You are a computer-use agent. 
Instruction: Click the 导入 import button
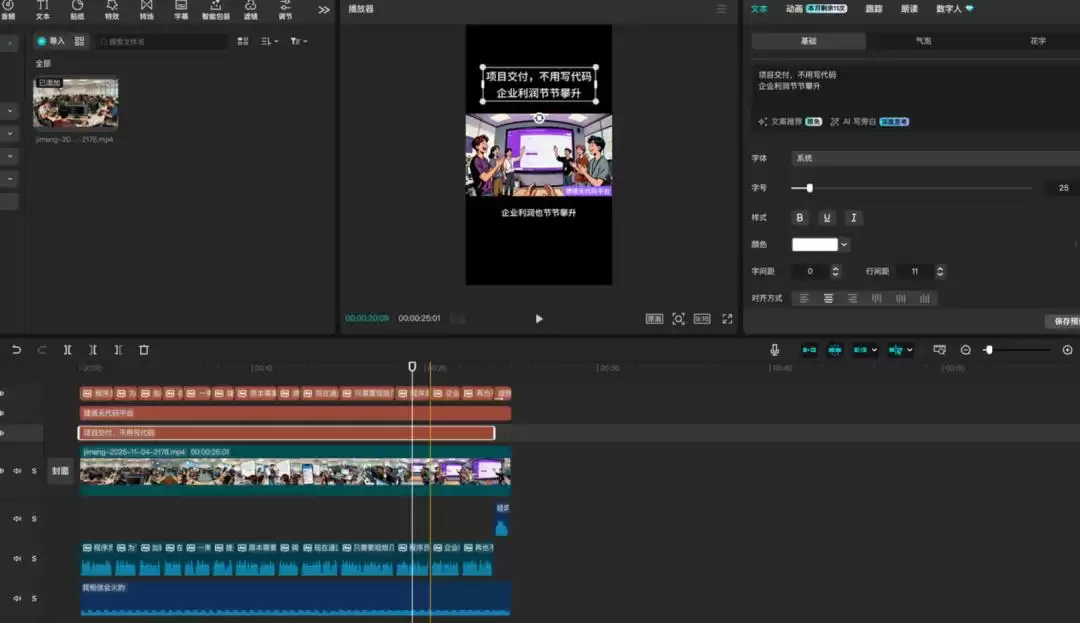(50, 41)
